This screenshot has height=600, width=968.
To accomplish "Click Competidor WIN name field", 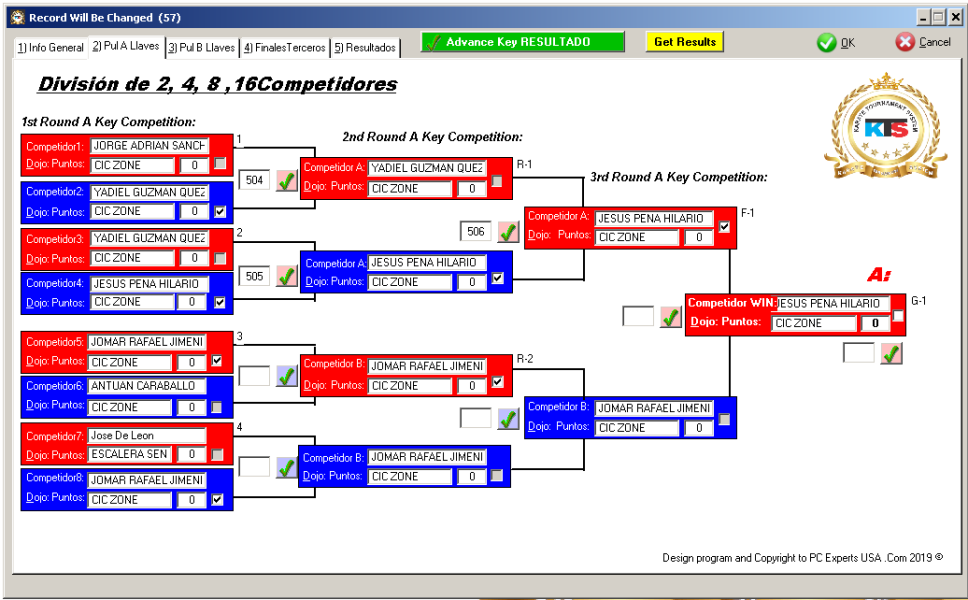I will click(x=832, y=304).
